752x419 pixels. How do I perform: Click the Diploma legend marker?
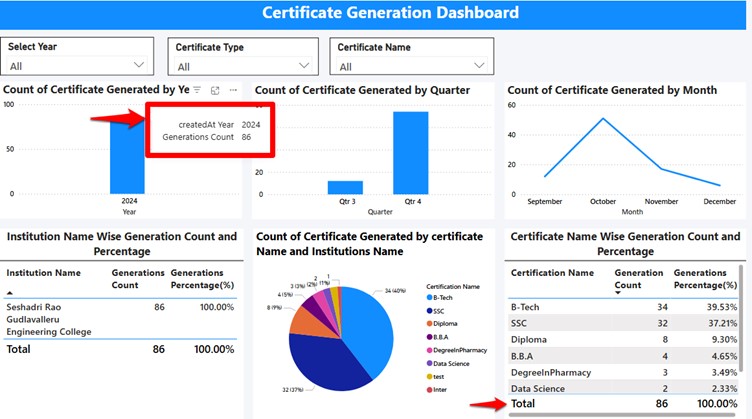(430, 326)
